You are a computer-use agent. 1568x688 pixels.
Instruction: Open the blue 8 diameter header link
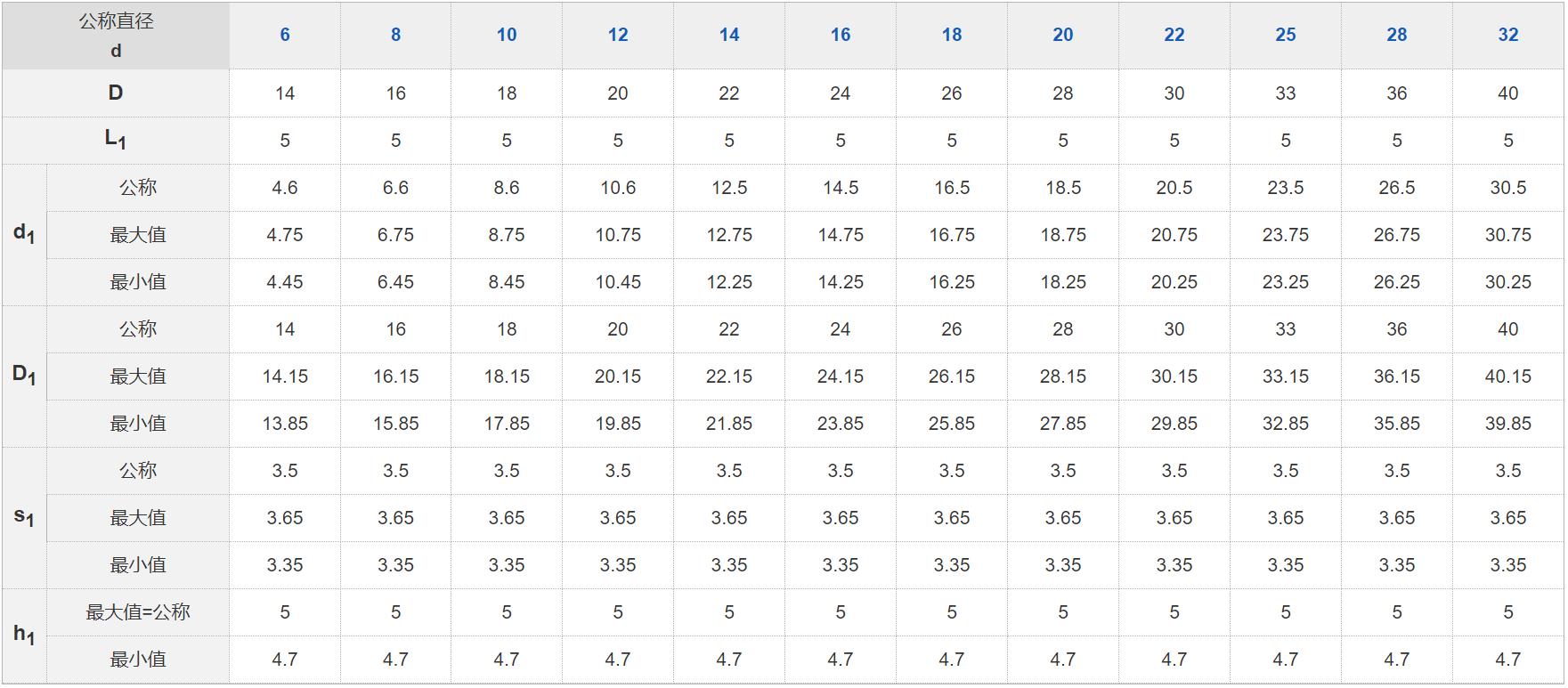click(395, 35)
